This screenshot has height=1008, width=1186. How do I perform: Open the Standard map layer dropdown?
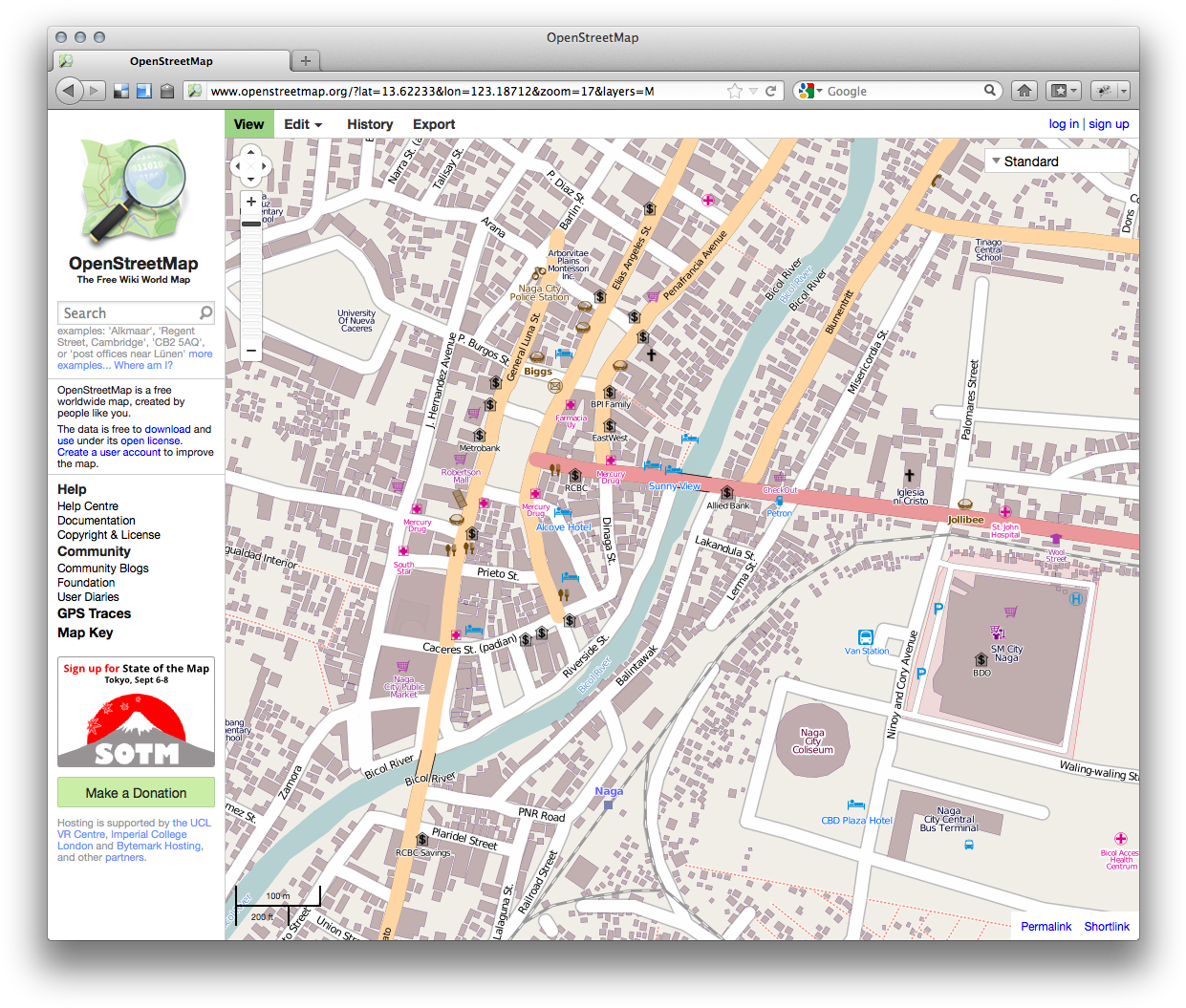(1056, 161)
